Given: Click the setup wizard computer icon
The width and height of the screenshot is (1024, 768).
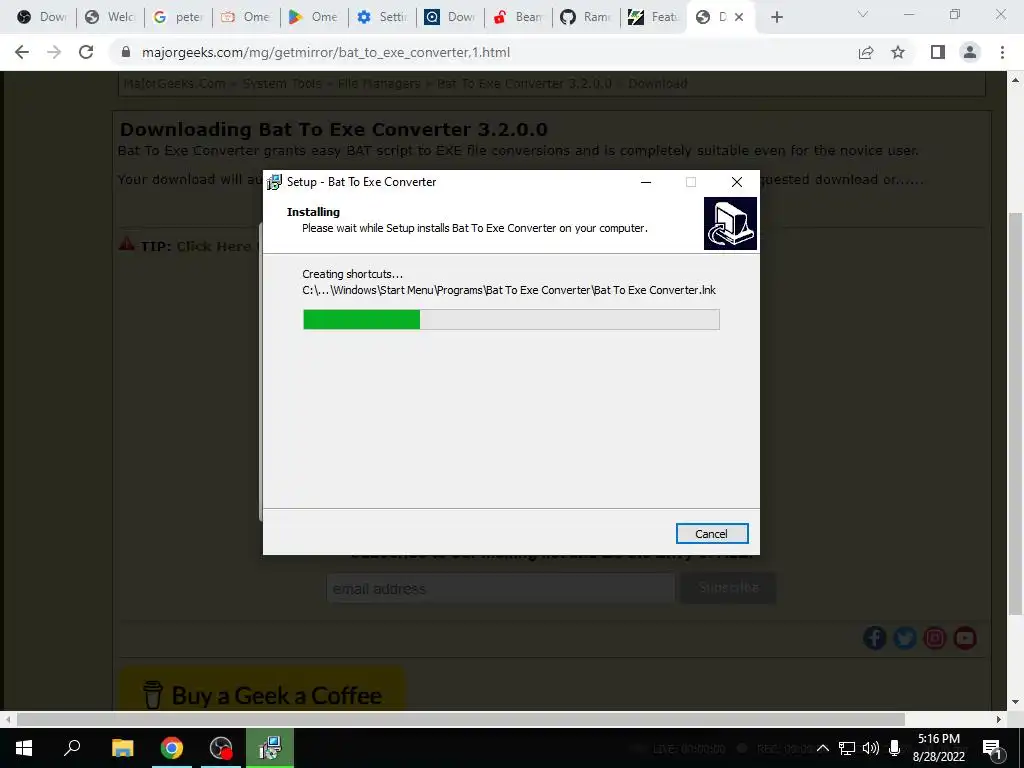Looking at the screenshot, I should coord(730,223).
